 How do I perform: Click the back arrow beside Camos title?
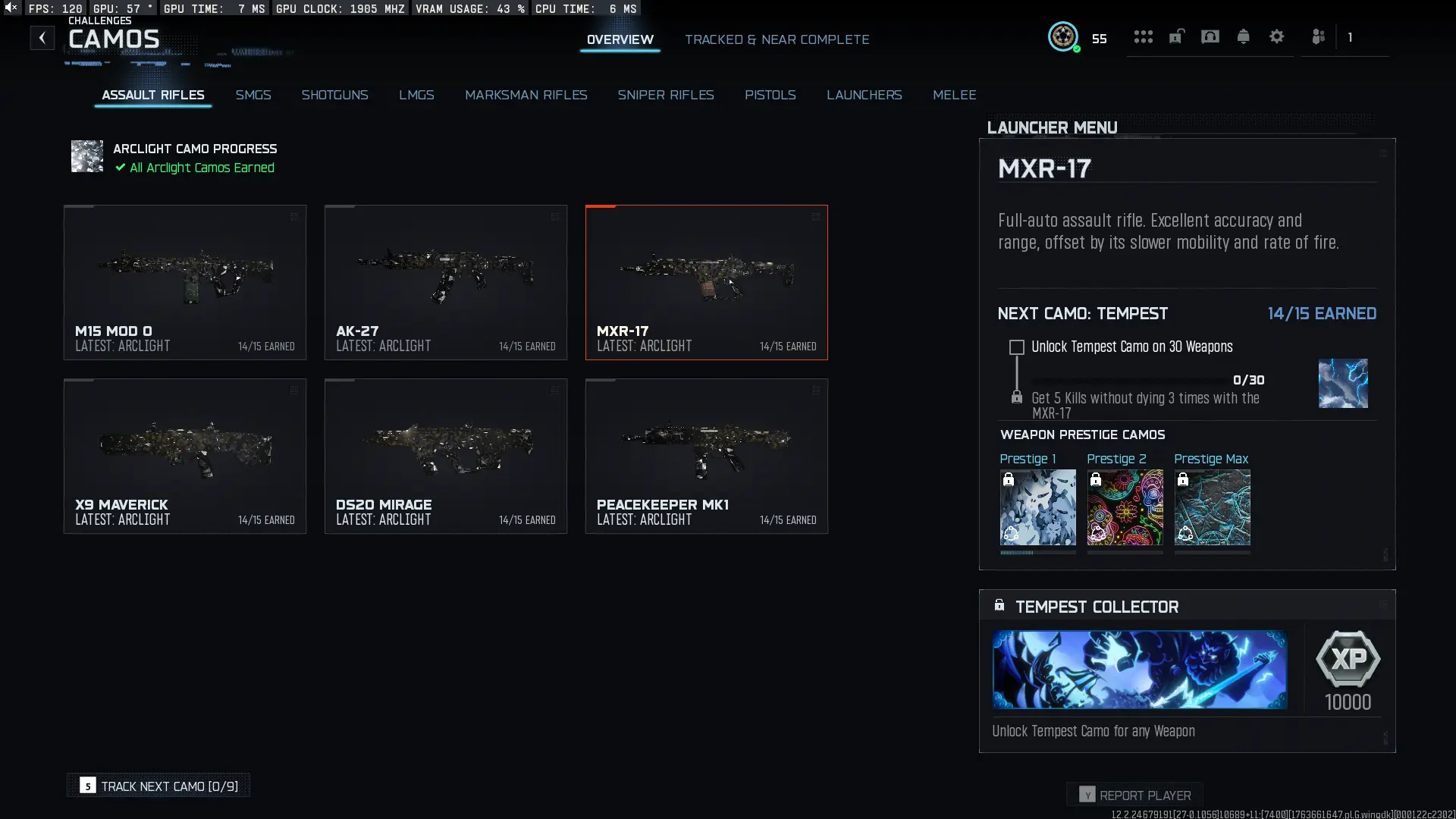pos(42,38)
